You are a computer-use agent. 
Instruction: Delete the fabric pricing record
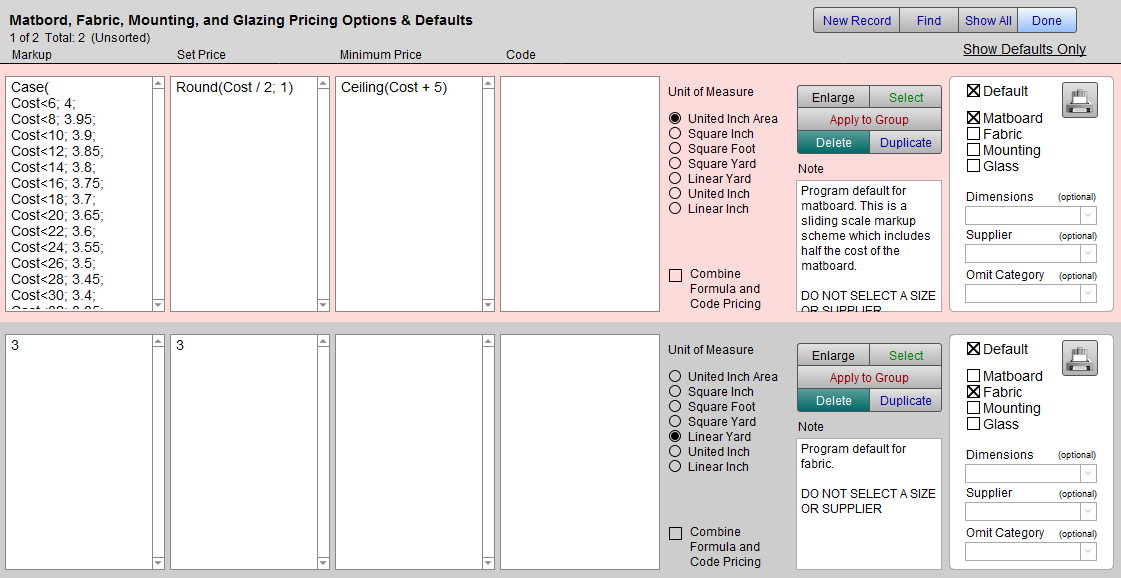pos(833,401)
